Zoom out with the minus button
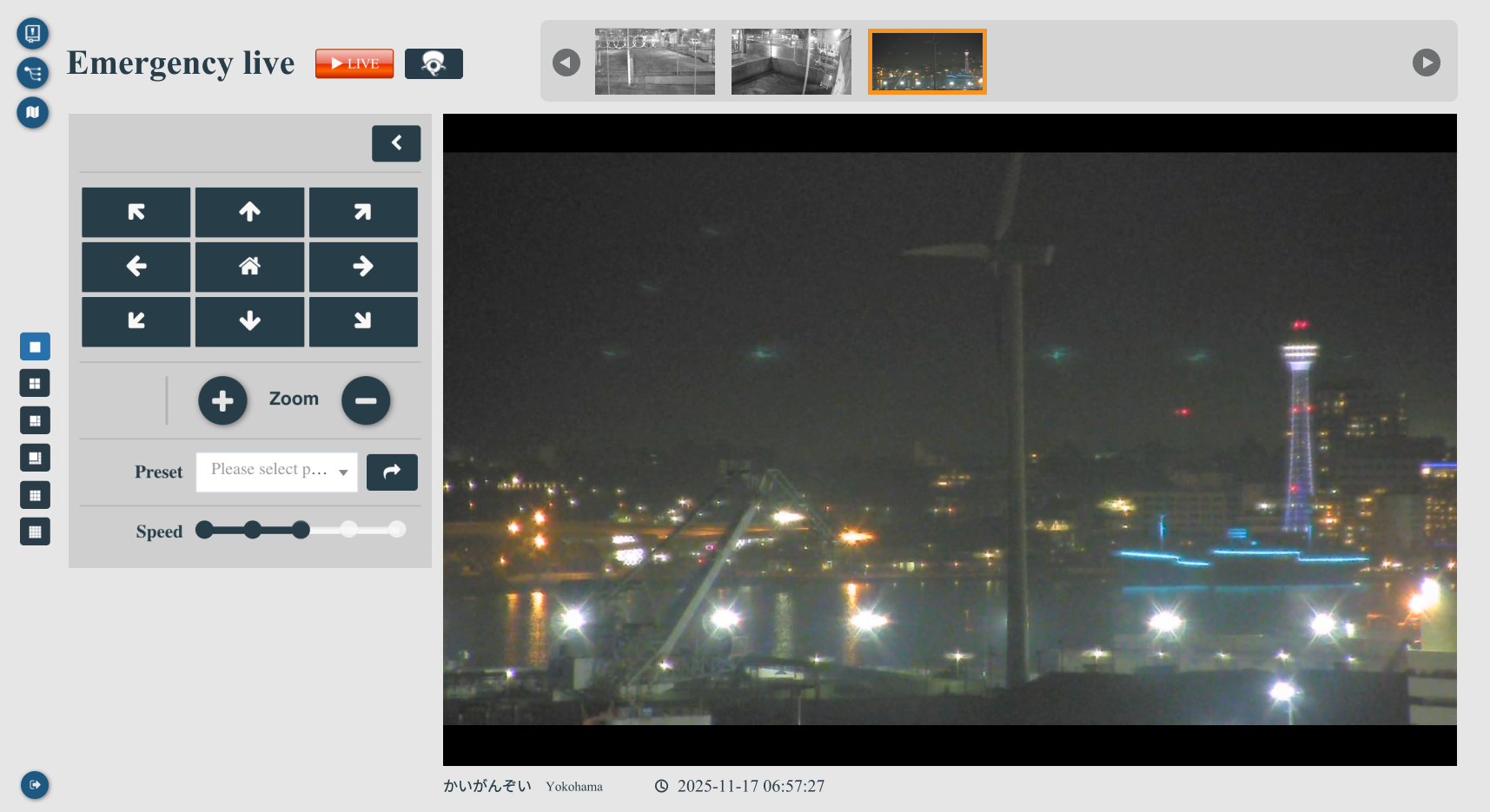This screenshot has width=1490, height=812. tap(366, 400)
